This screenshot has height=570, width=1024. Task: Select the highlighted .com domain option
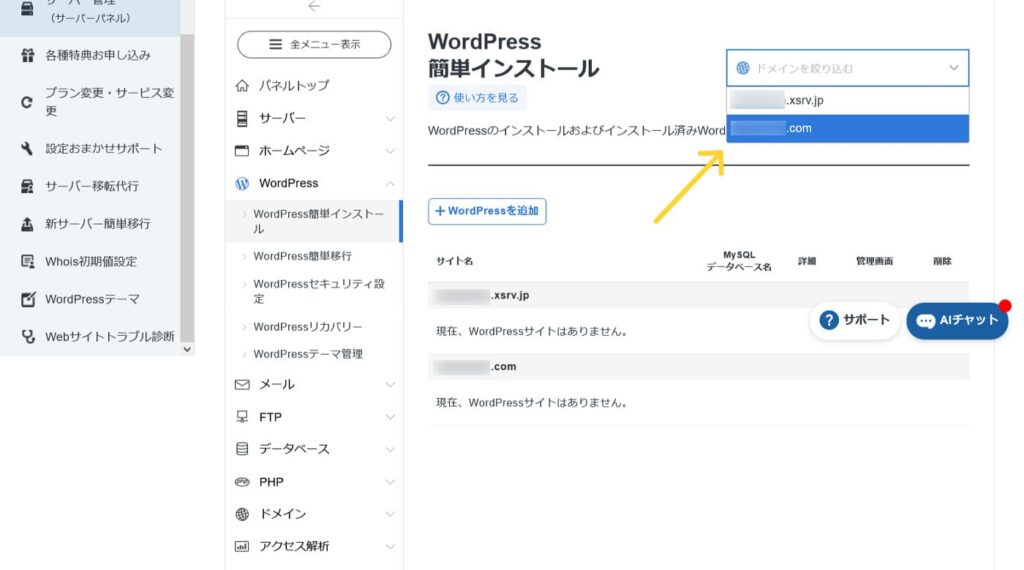847,129
